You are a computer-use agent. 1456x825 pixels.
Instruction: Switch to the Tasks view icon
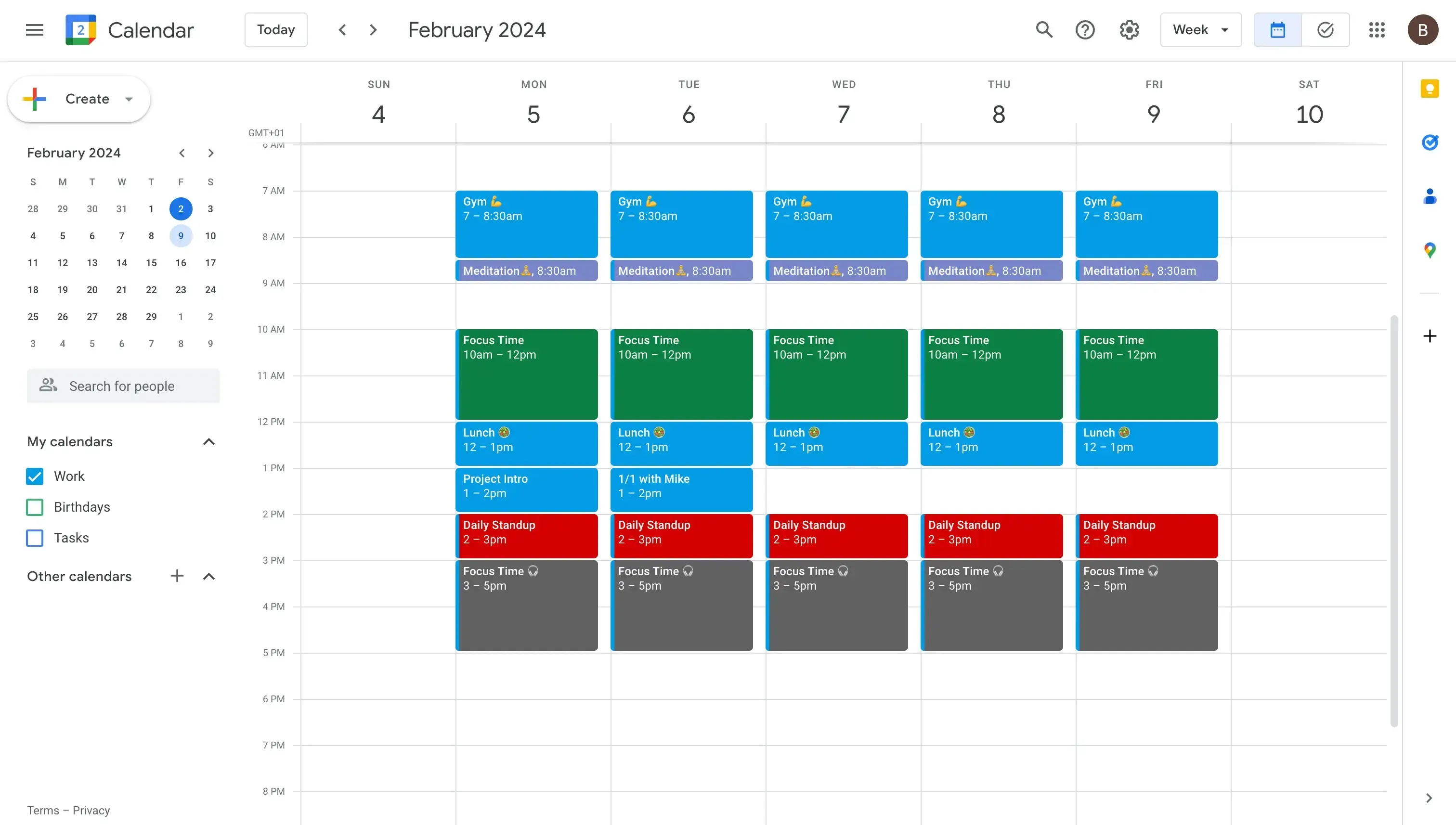tap(1325, 29)
